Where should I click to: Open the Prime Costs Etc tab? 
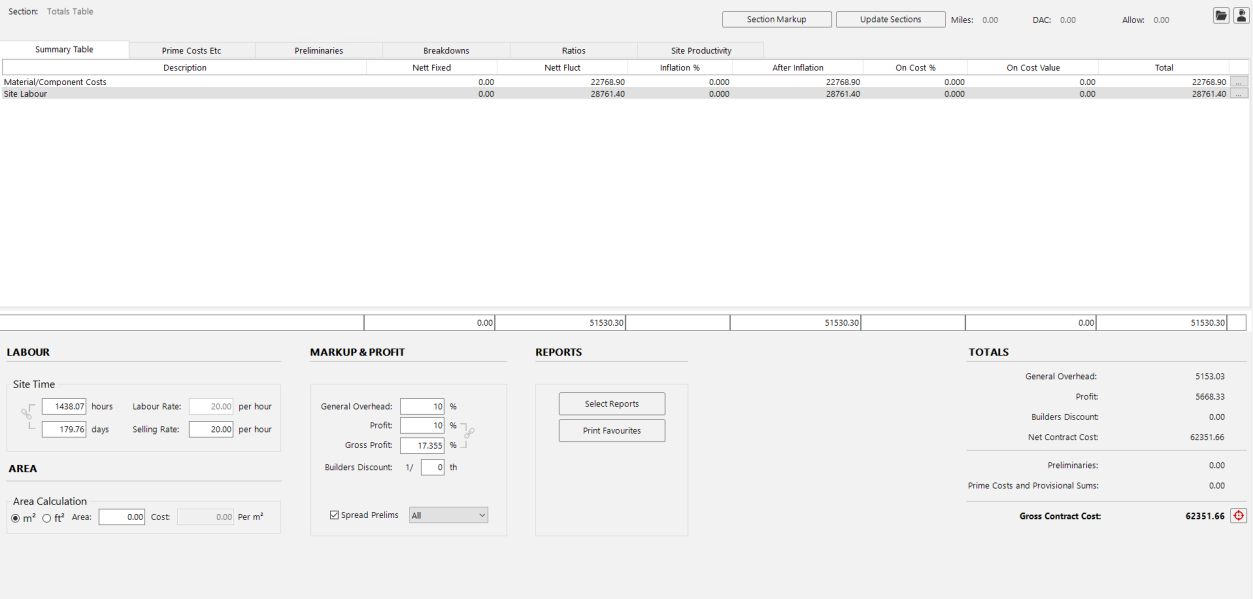(x=192, y=50)
